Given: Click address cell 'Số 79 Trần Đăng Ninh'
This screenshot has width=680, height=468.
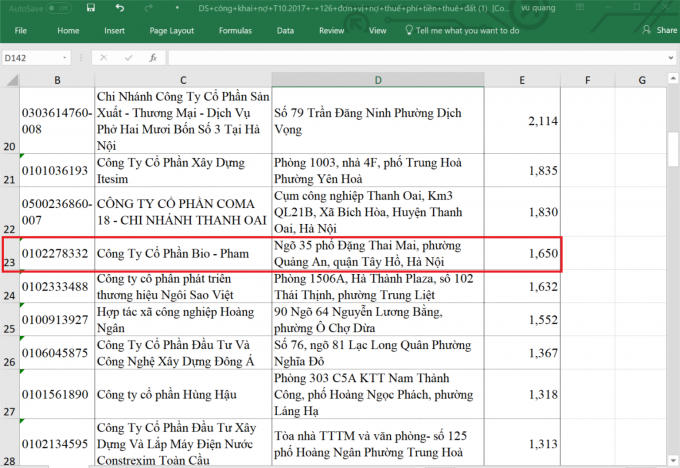Looking at the screenshot, I should pyautogui.click(x=378, y=120).
